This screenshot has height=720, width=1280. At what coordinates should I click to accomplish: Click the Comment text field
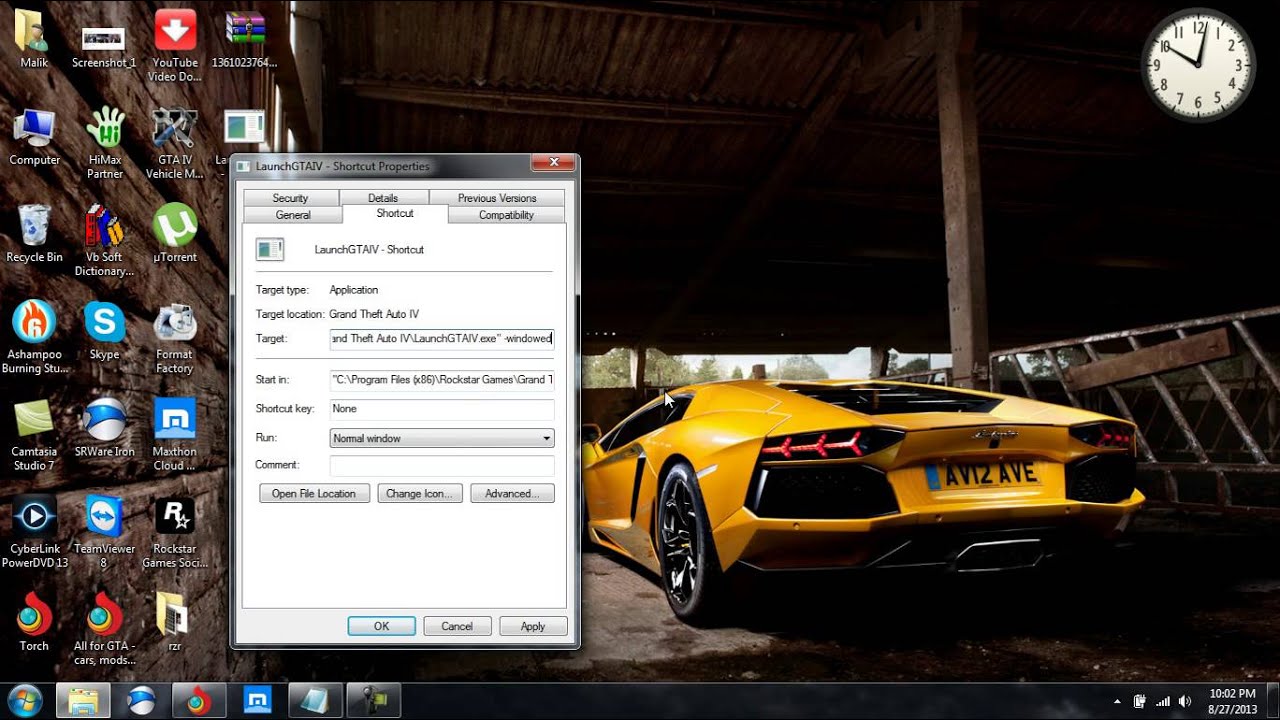(442, 465)
